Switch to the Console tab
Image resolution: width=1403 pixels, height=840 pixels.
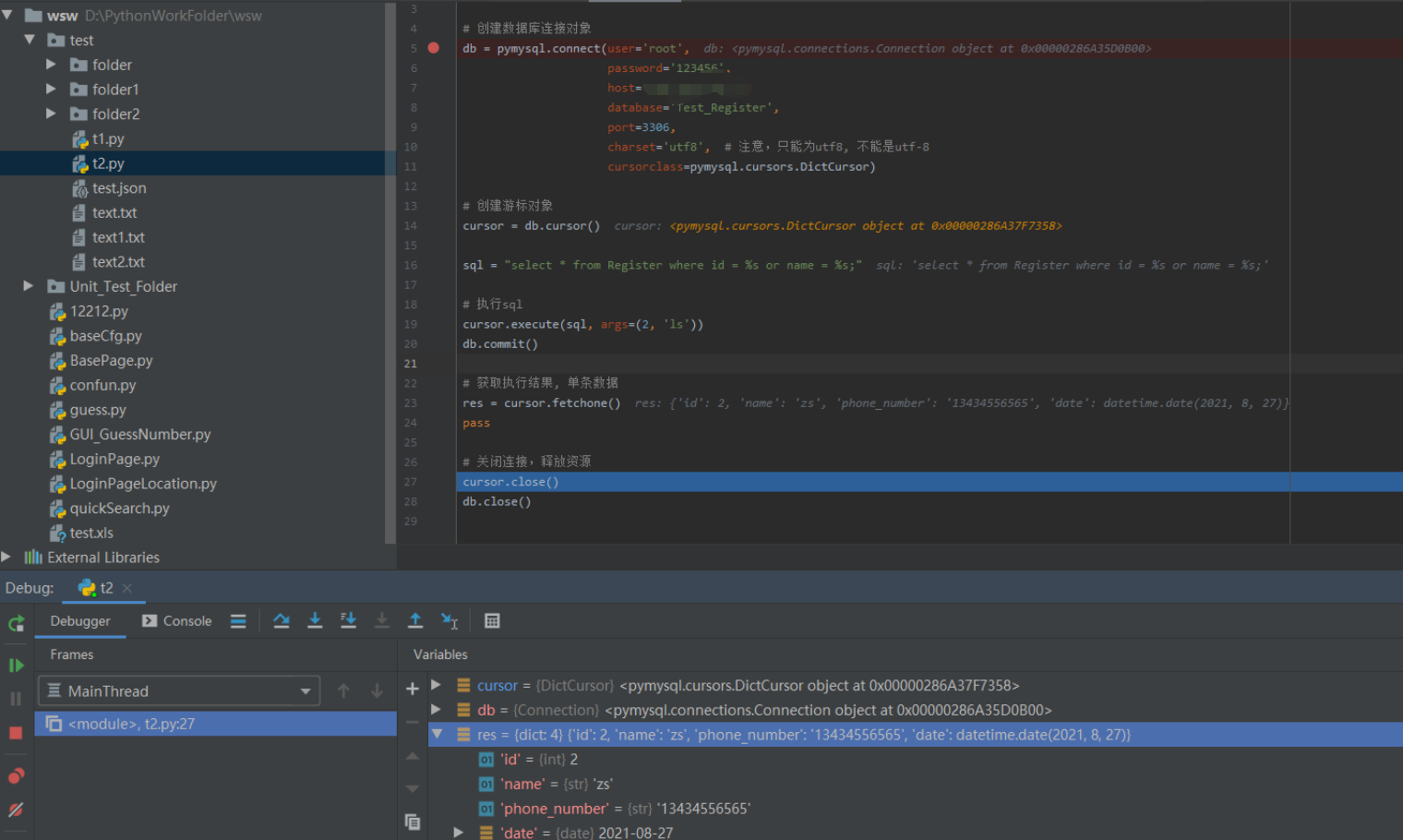coord(176,621)
